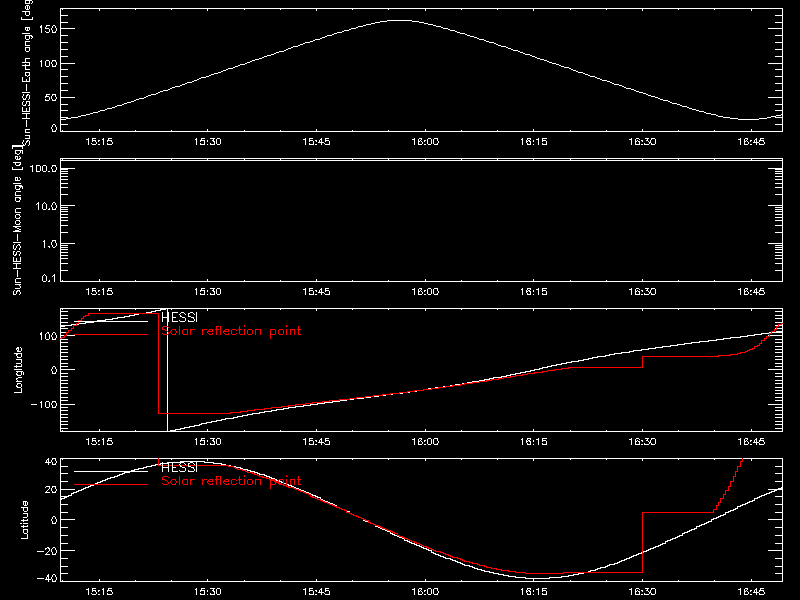Click 15:15 time label under Sun-HESSI-Earth plot
The height and width of the screenshot is (600, 800).
coord(99,142)
